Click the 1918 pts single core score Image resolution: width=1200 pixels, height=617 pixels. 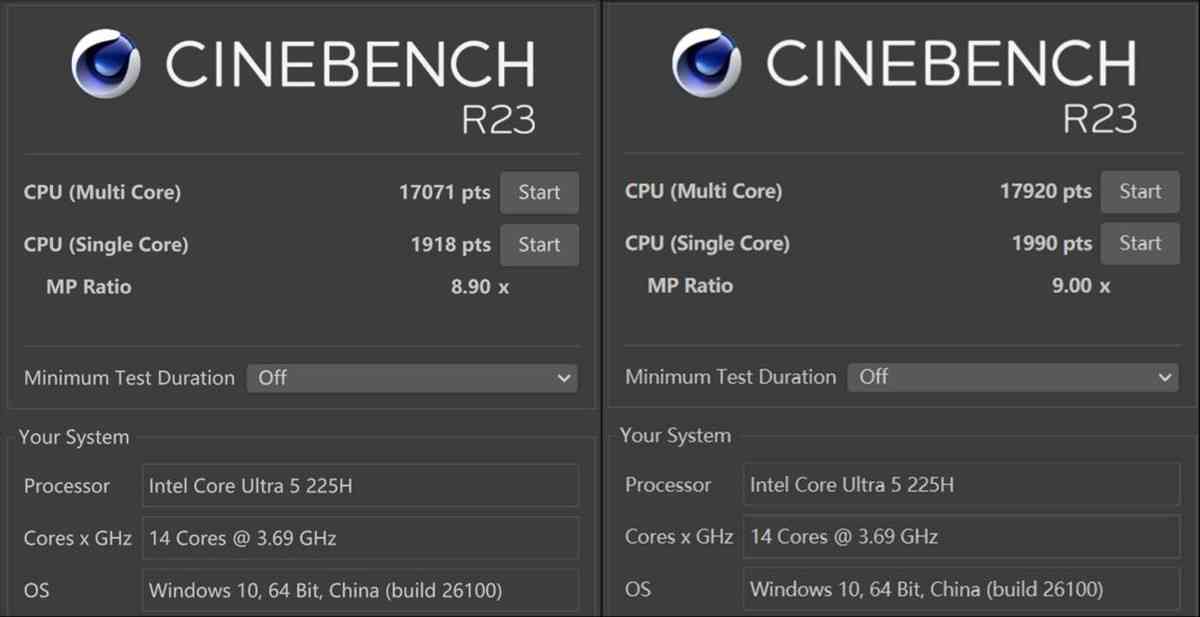click(450, 245)
